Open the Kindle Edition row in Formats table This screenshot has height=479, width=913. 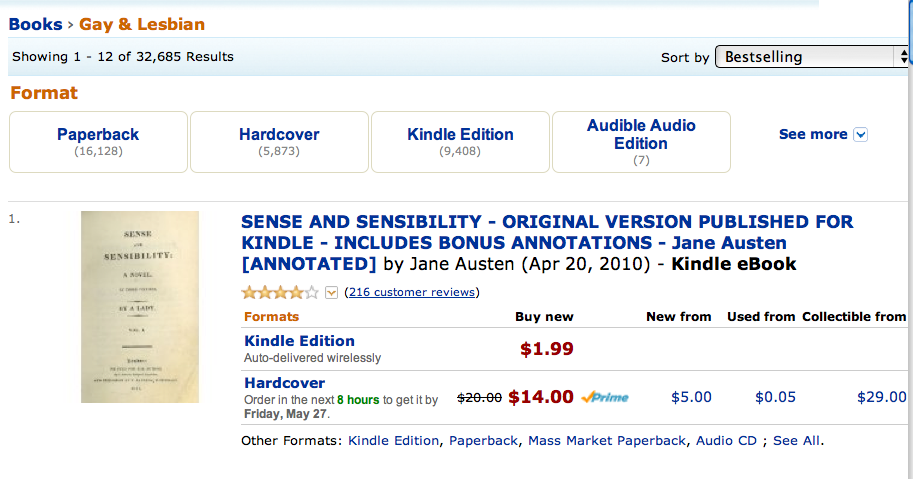[299, 341]
